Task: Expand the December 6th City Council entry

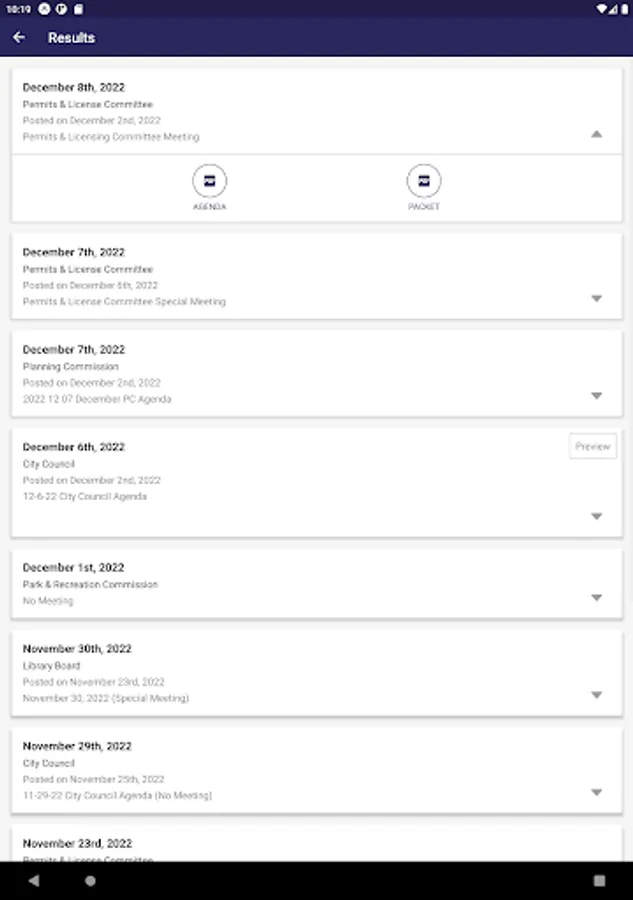Action: [x=596, y=517]
